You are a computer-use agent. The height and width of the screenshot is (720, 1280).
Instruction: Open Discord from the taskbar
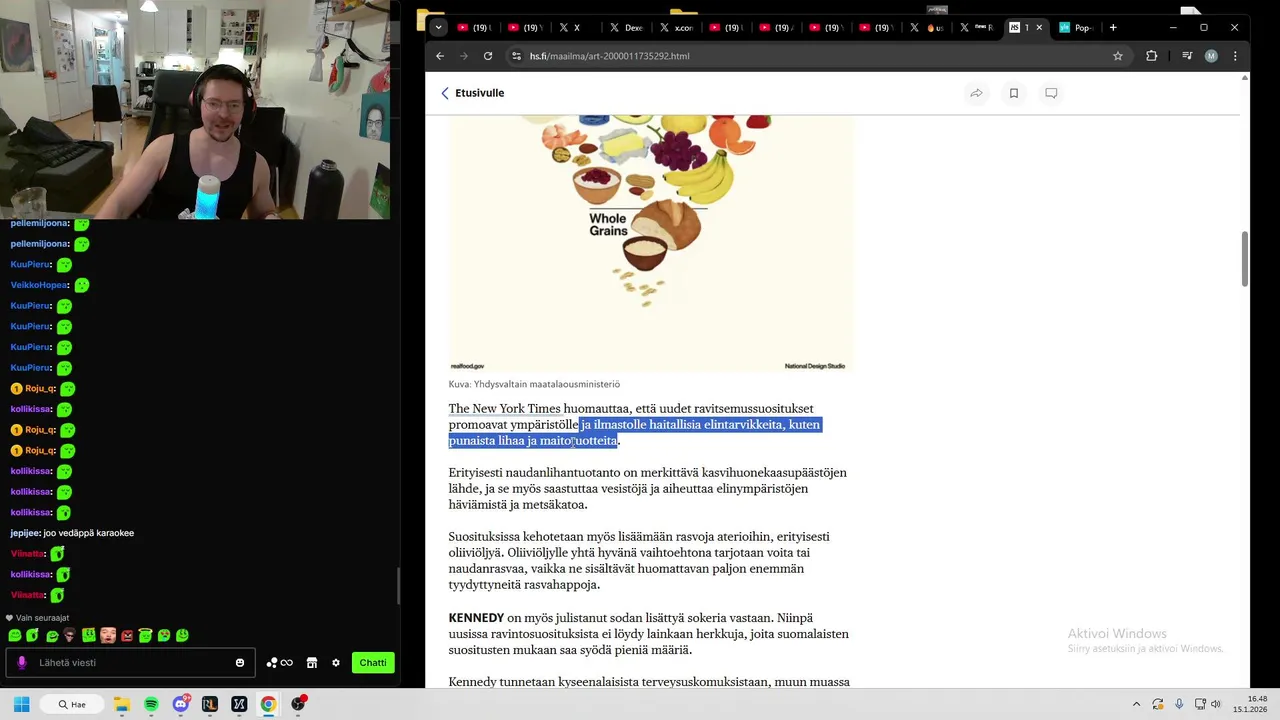pos(181,704)
